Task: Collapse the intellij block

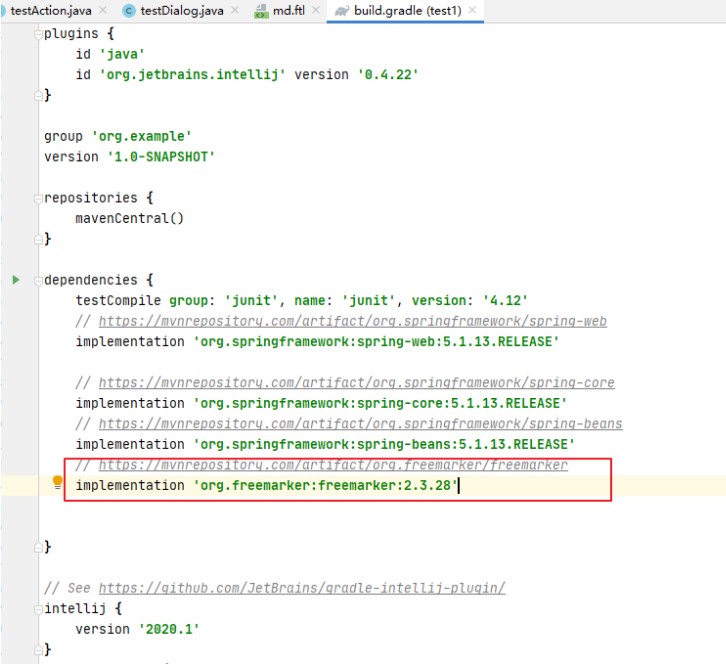Action: [38, 609]
